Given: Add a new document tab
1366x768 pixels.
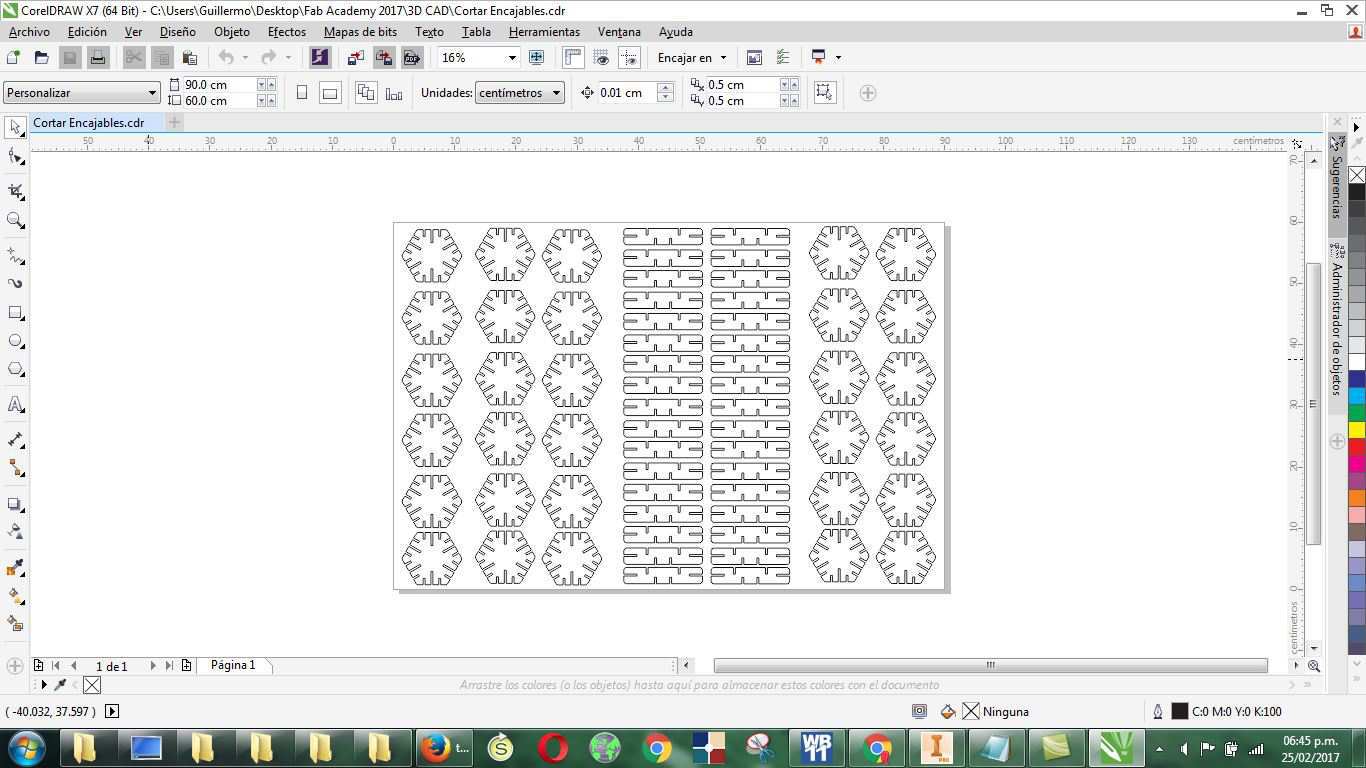Looking at the screenshot, I should coord(174,123).
